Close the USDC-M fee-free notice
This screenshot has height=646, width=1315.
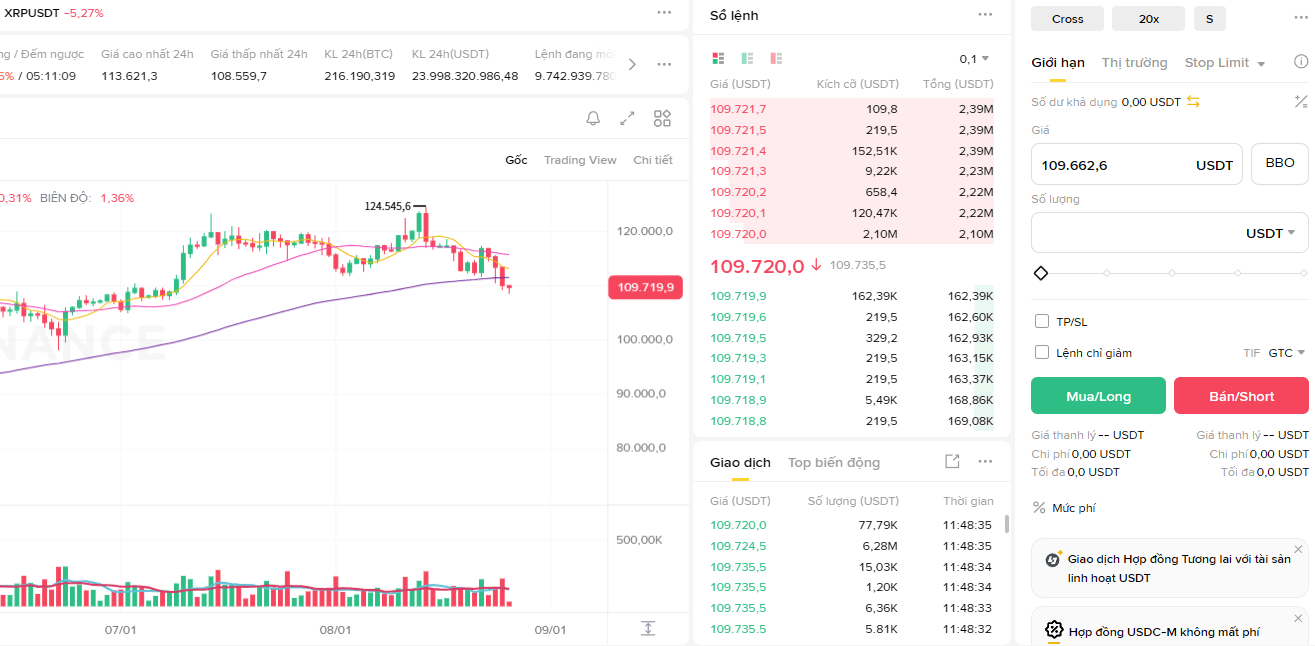1298,620
